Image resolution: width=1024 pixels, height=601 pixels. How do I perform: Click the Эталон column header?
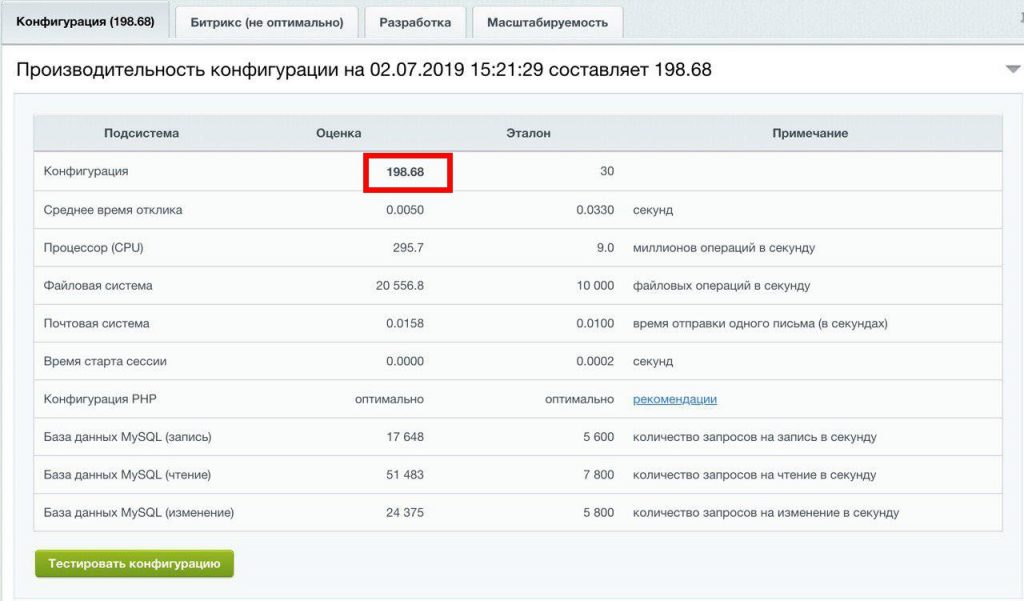click(528, 133)
